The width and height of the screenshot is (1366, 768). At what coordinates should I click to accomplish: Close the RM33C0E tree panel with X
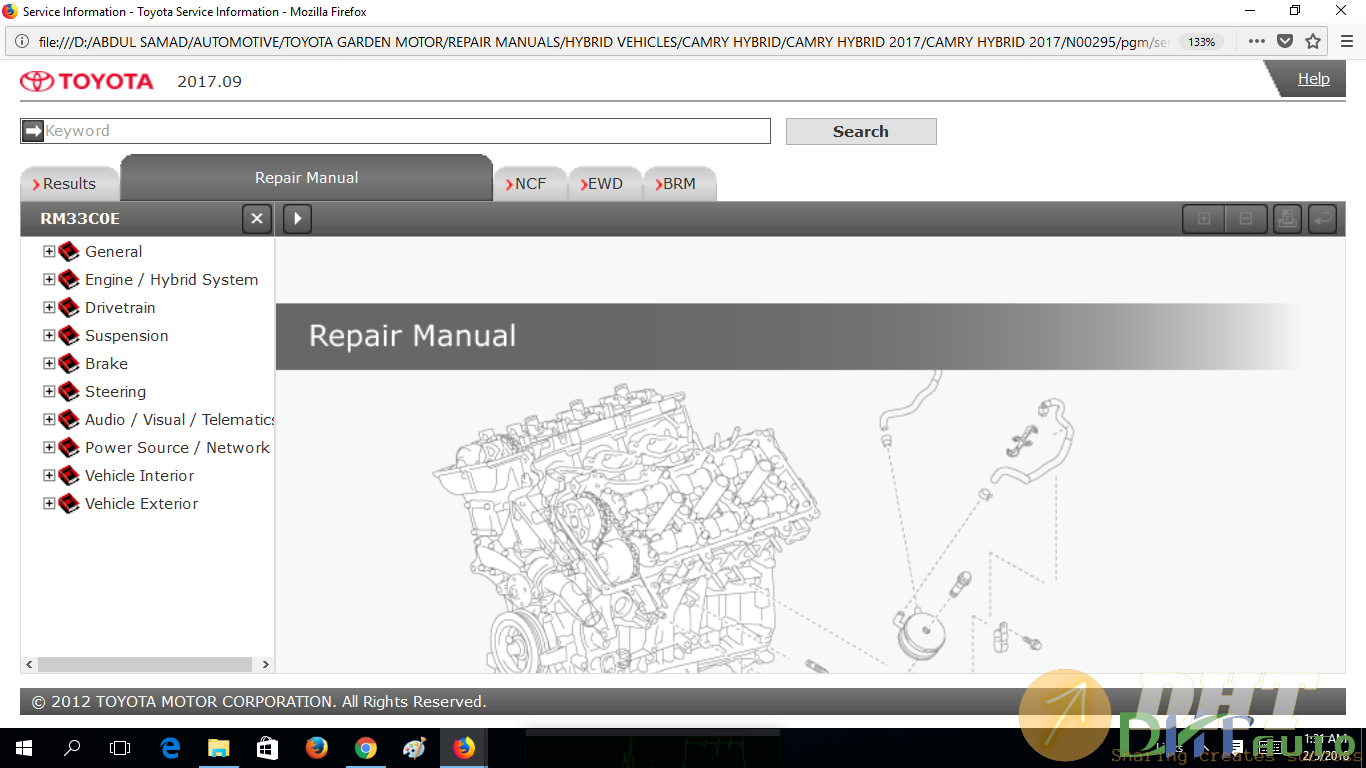(257, 219)
